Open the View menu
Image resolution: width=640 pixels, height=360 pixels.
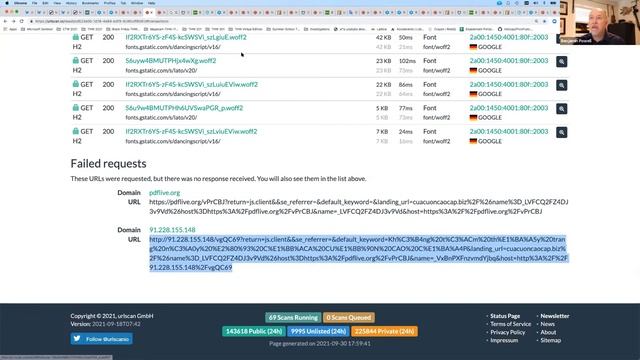tap(57, 3)
